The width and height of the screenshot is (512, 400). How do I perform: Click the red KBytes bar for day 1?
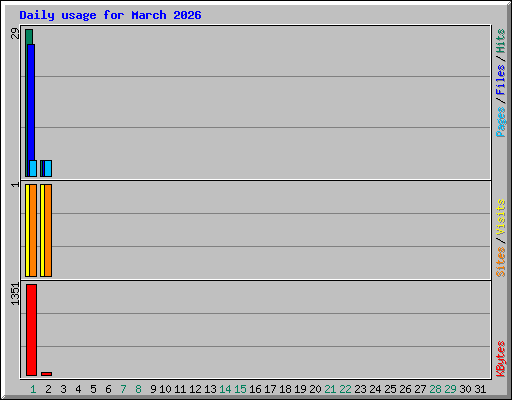31,330
